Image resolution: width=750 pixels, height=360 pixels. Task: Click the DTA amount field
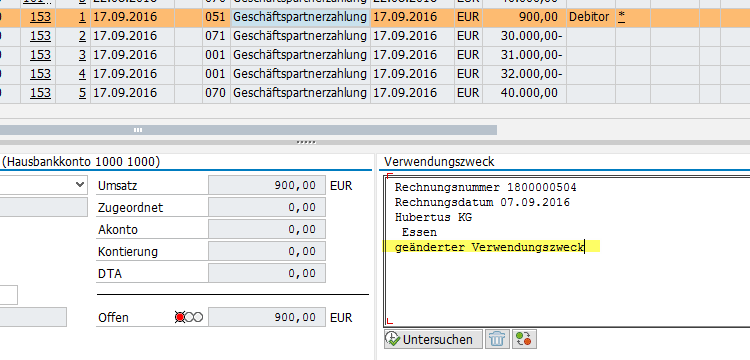pos(267,273)
